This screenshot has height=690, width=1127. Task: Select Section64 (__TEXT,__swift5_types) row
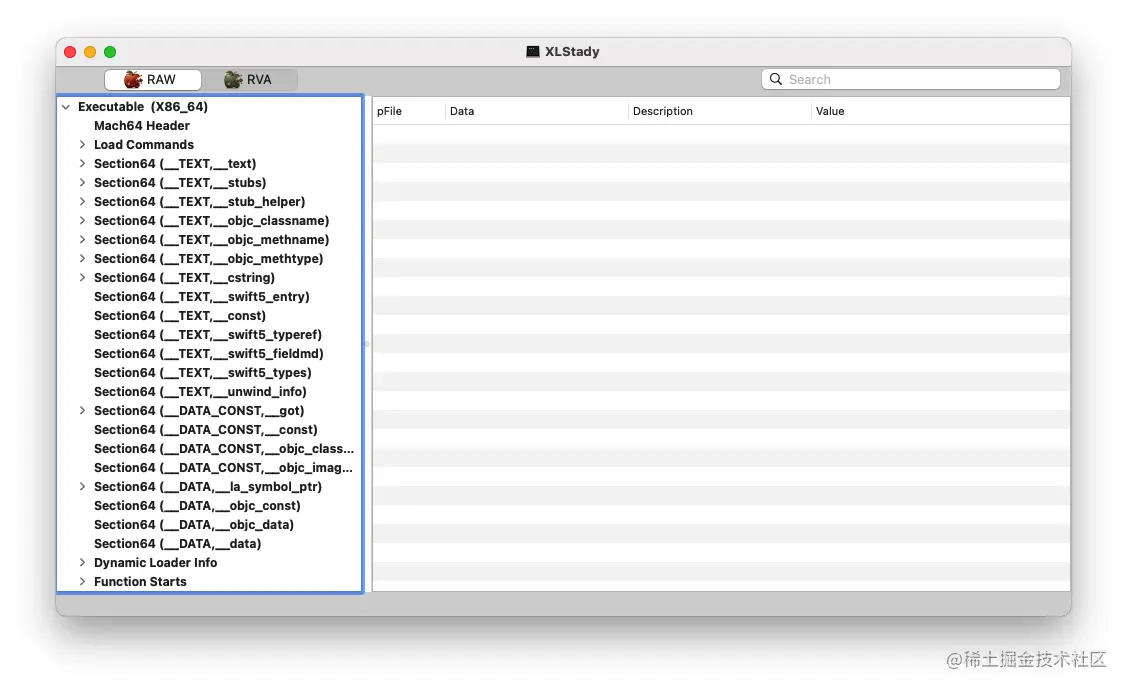pos(210,373)
